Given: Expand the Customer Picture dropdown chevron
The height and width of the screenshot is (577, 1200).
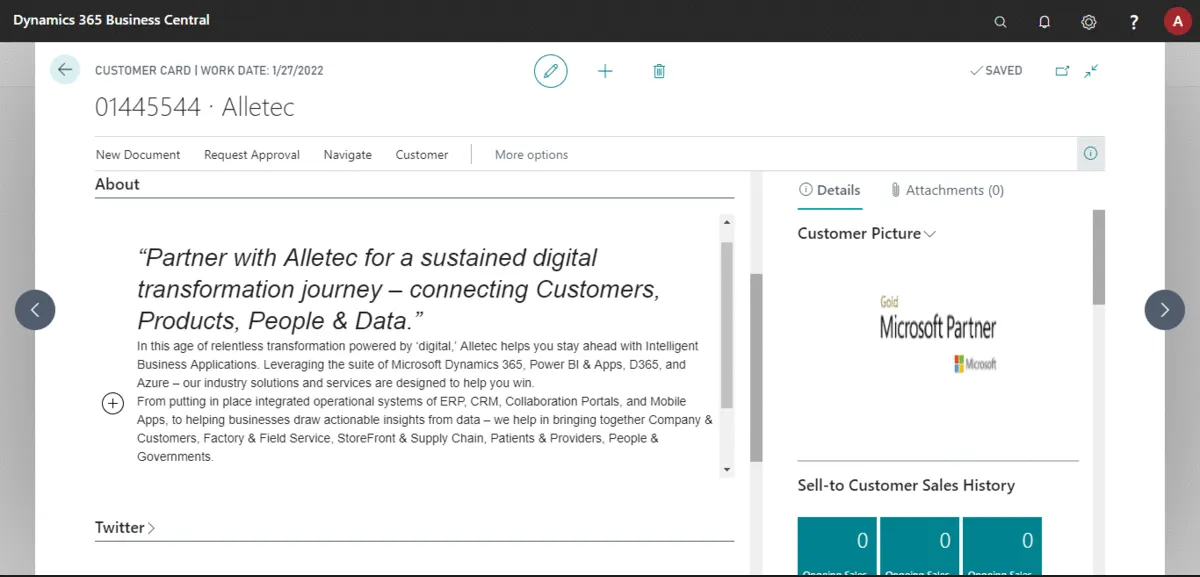Looking at the screenshot, I should [x=930, y=234].
